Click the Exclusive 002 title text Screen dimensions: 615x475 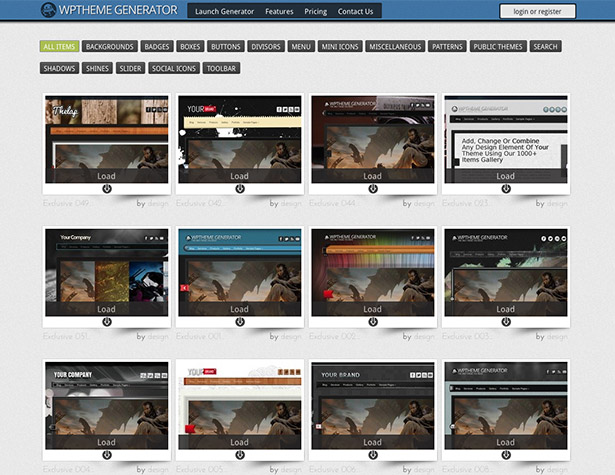click(333, 336)
